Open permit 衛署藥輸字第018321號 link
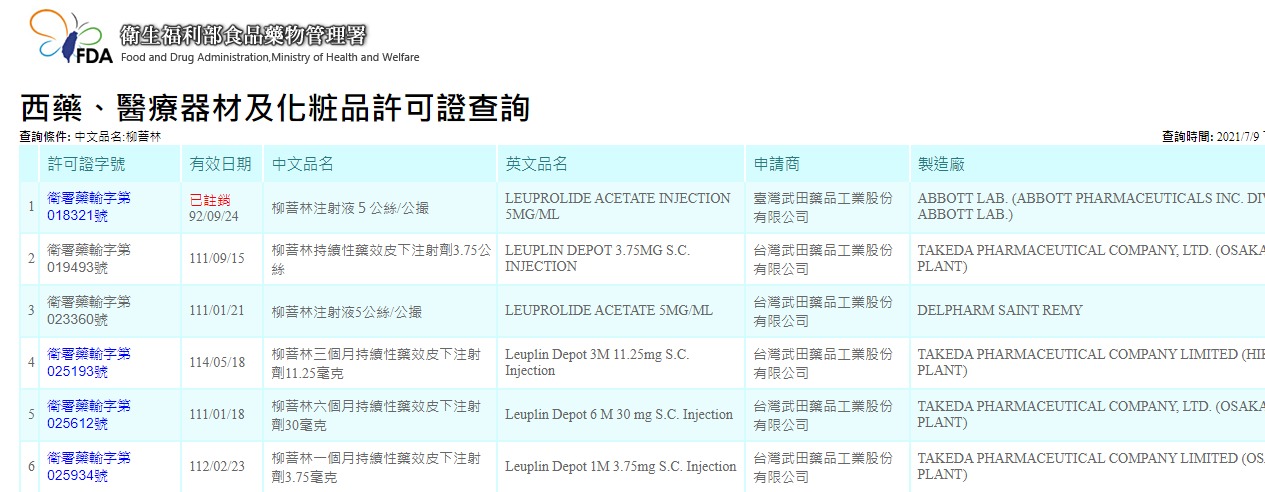Viewport: 1265px width, 492px height. tap(88, 207)
